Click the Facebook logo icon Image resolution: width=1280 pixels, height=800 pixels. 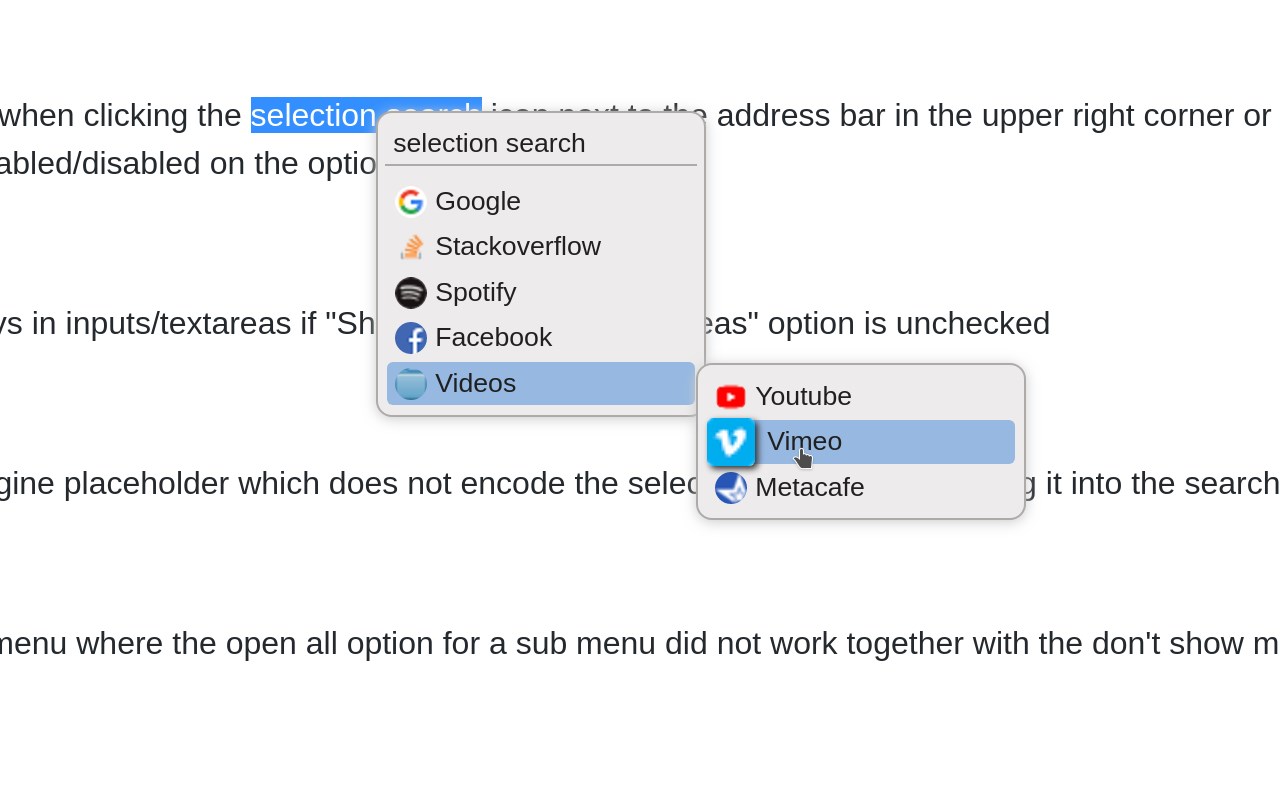coord(411,338)
